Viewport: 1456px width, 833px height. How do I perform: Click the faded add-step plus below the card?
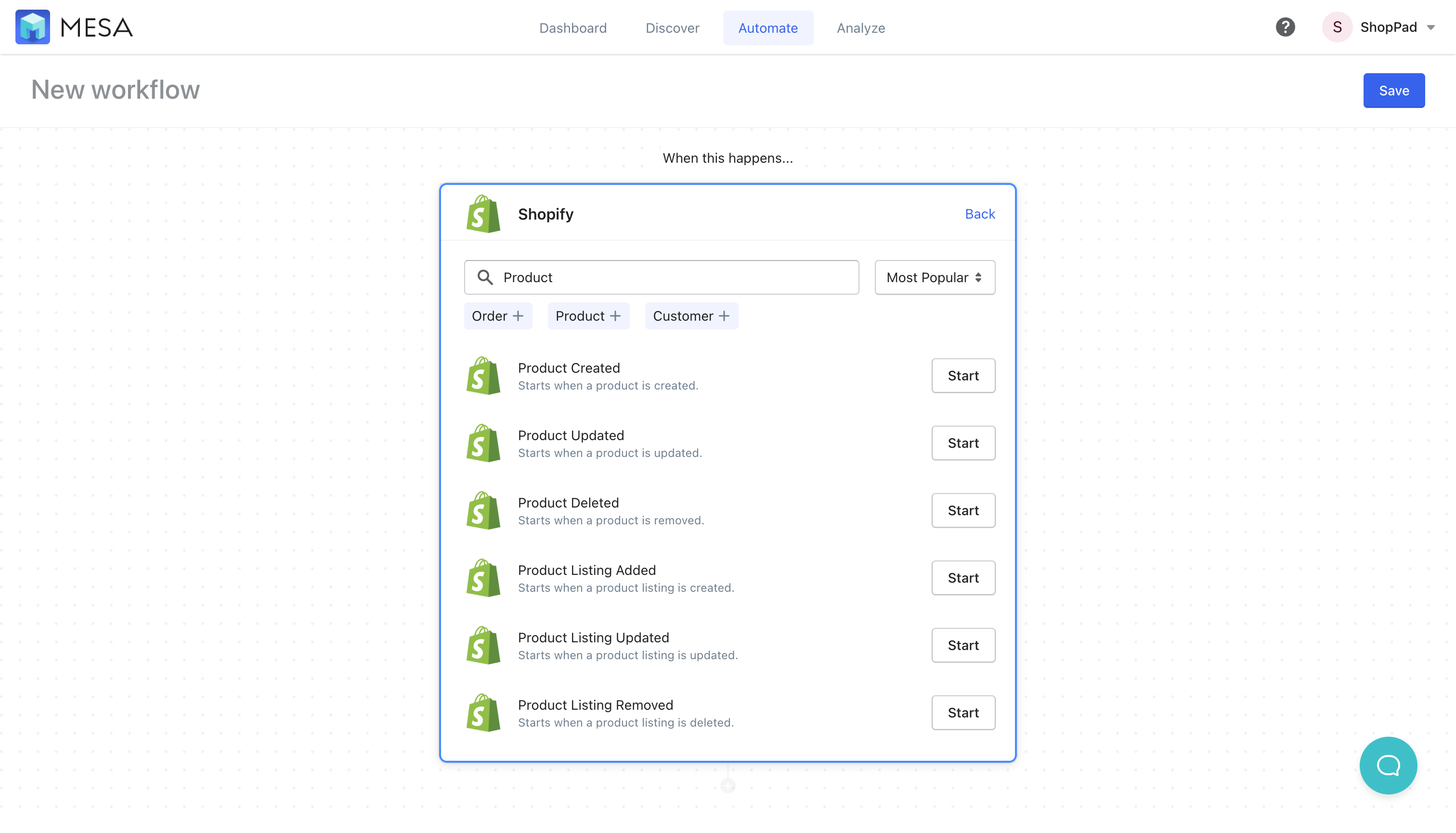728,786
